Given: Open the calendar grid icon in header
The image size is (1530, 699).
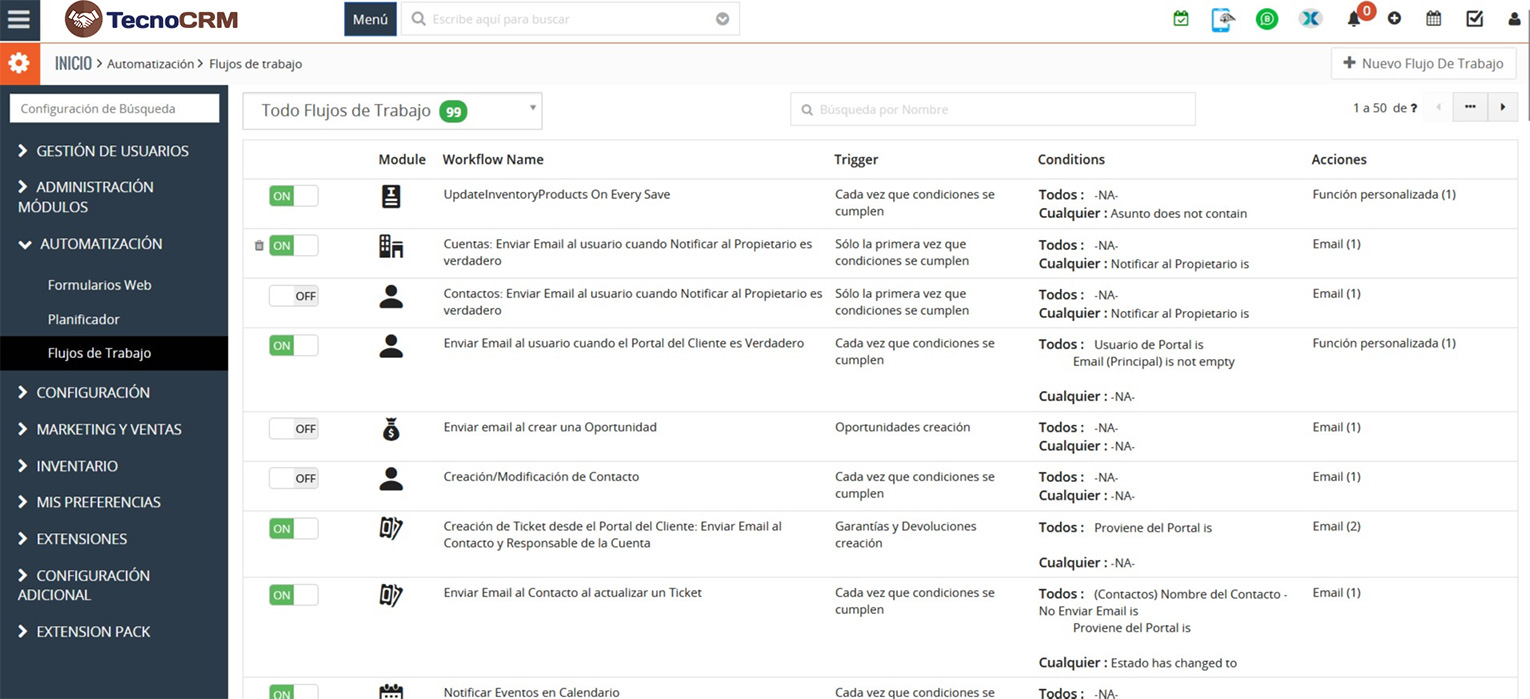Looking at the screenshot, I should [x=1433, y=19].
